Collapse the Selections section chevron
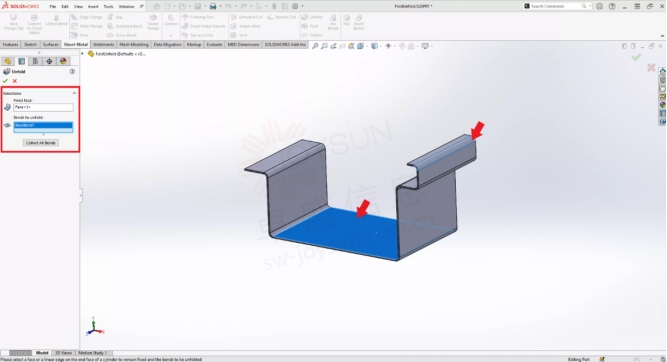 tap(74, 93)
